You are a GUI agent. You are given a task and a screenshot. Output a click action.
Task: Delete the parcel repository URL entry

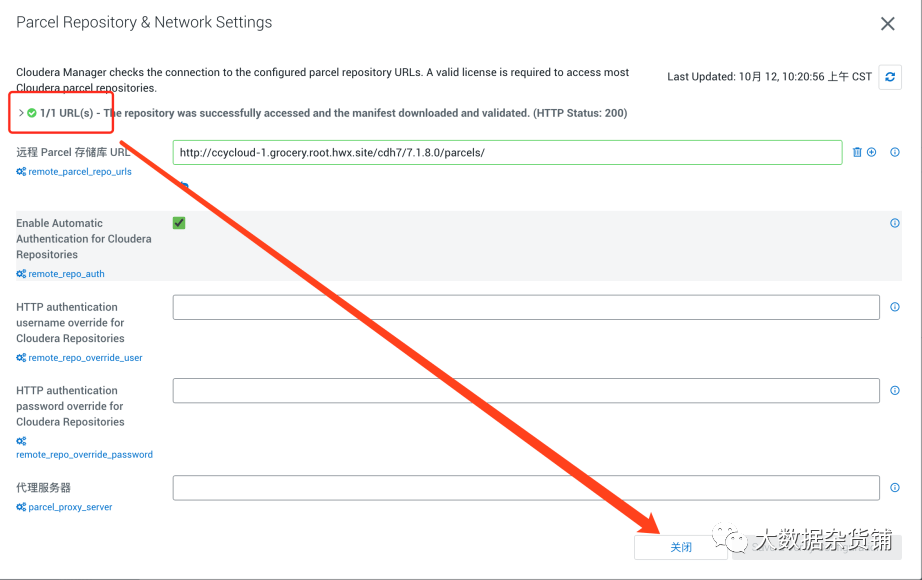pos(857,152)
